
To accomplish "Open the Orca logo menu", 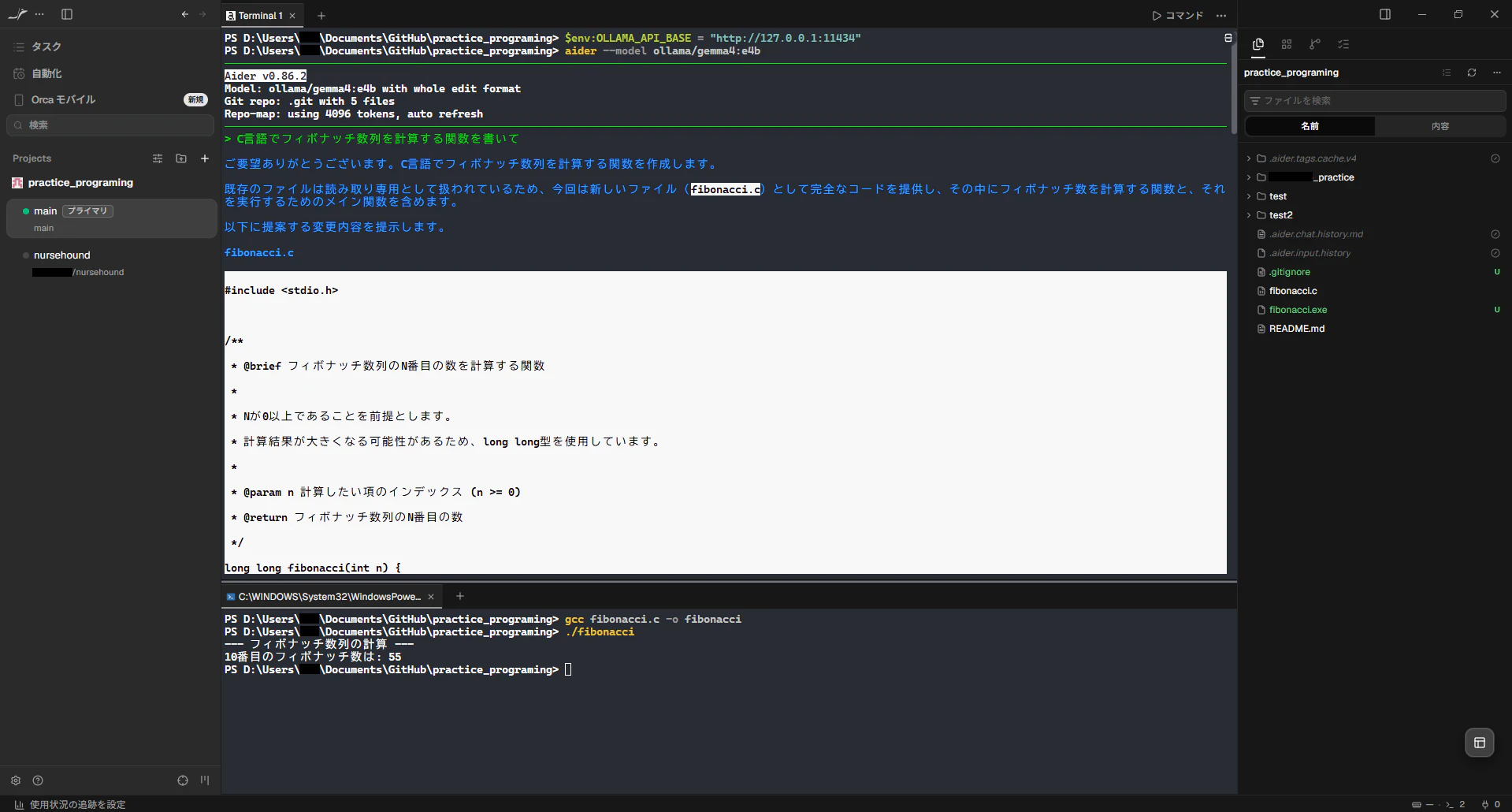I will [x=17, y=14].
